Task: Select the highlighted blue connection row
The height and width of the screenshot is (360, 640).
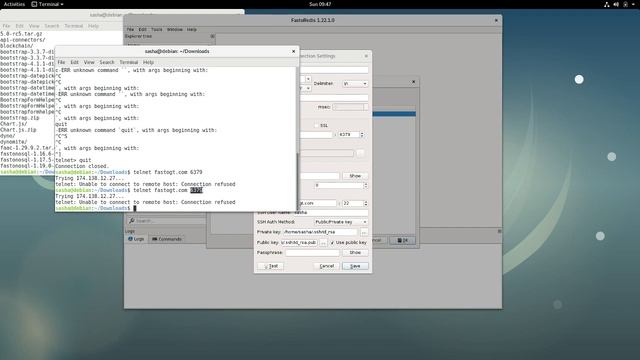Action: pos(394,114)
